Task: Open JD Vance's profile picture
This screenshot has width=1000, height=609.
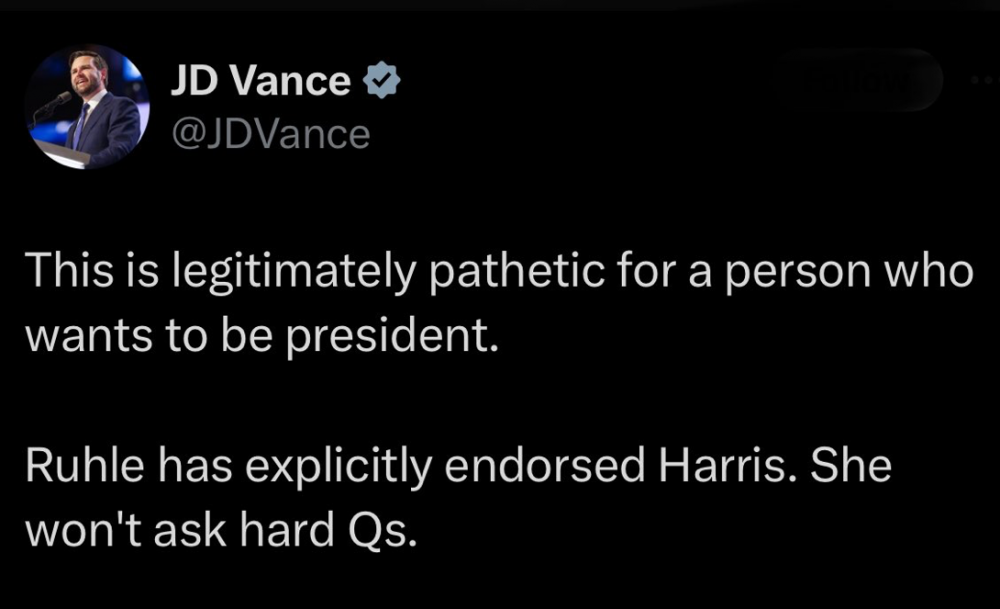Action: point(88,106)
